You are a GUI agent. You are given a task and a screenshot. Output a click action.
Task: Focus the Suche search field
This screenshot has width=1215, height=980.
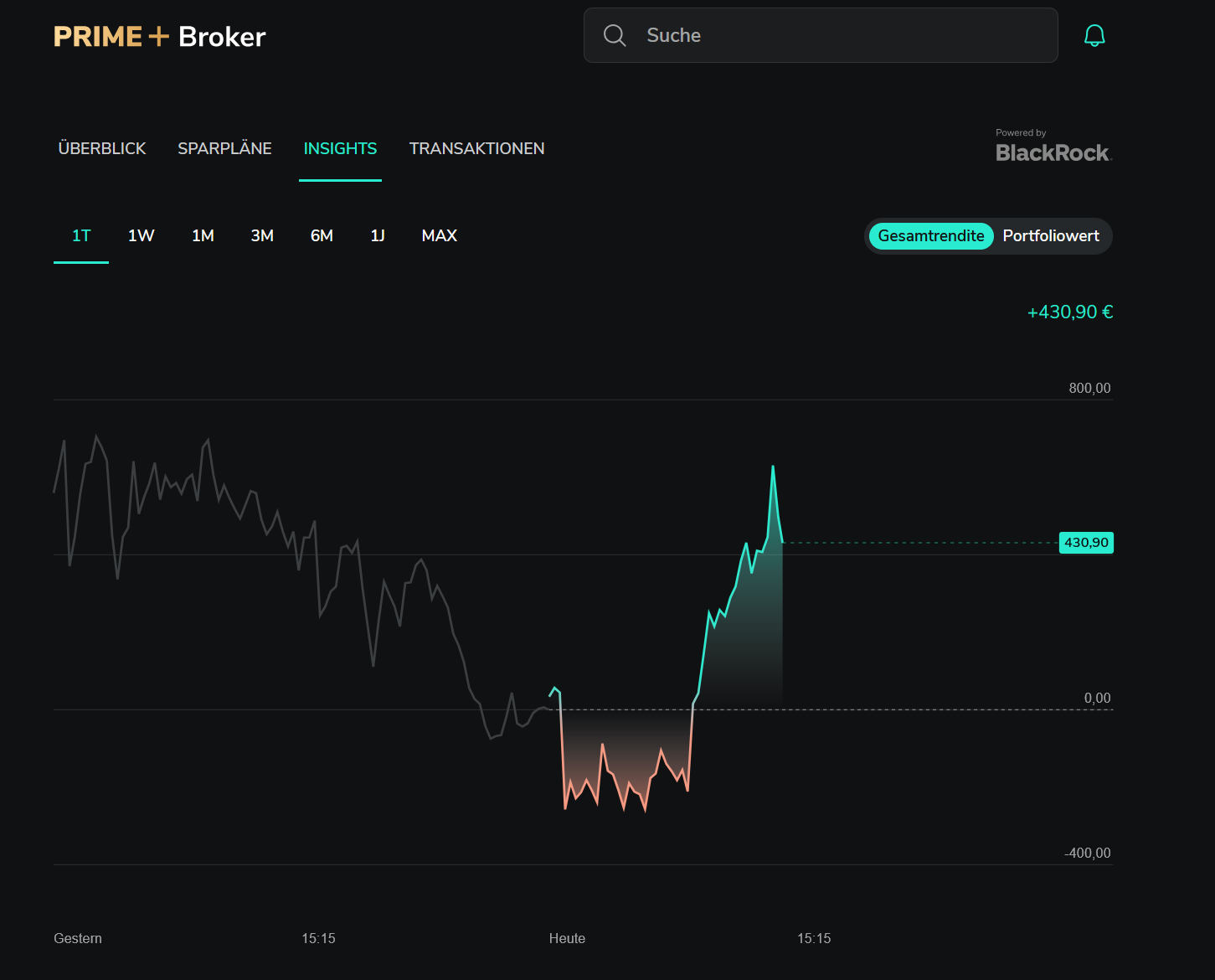(x=821, y=35)
